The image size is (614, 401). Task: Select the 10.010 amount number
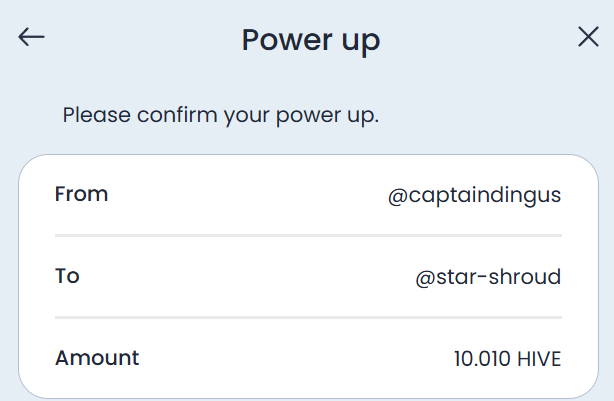click(x=482, y=359)
